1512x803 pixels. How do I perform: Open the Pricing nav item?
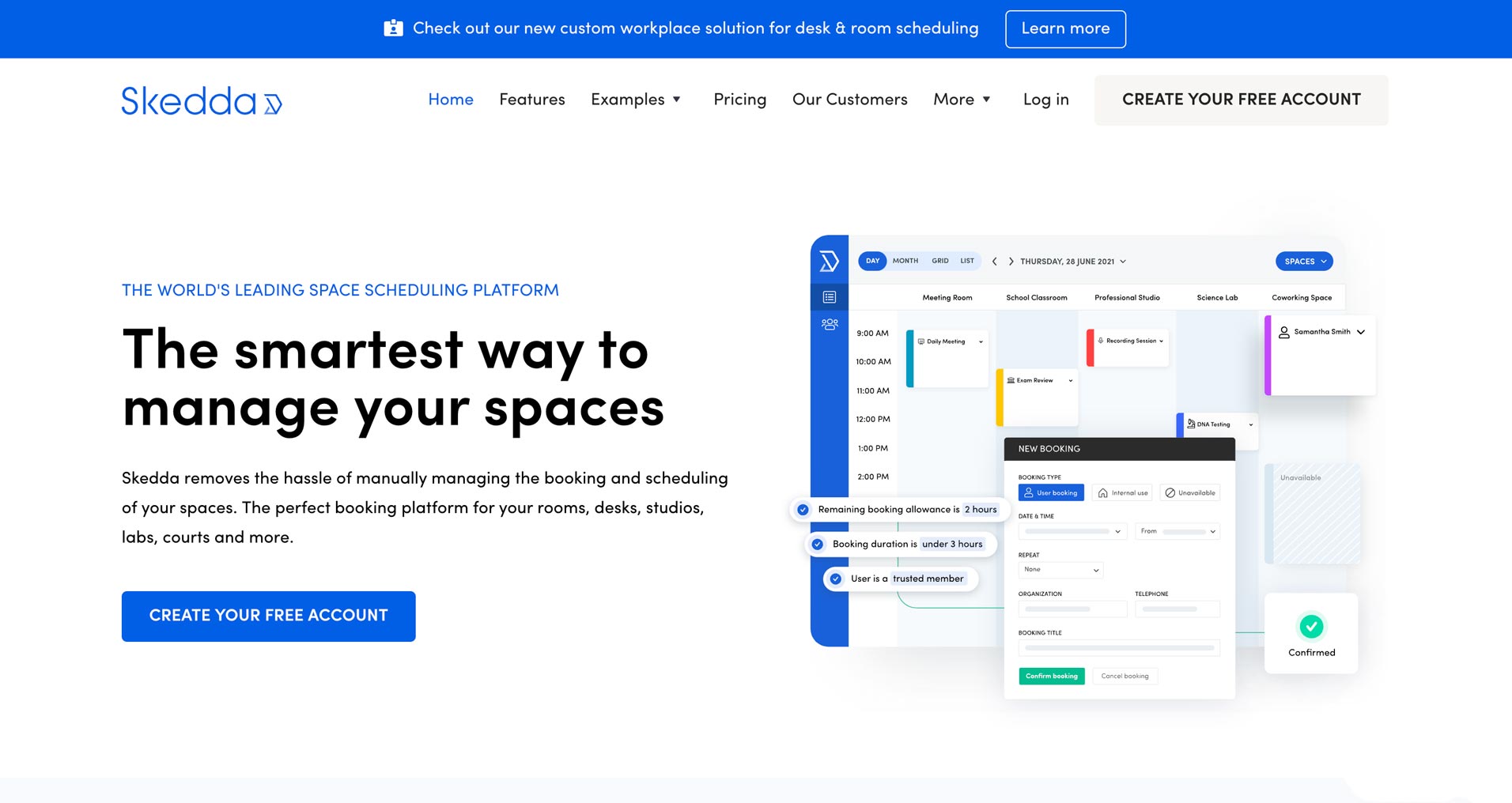pos(740,100)
